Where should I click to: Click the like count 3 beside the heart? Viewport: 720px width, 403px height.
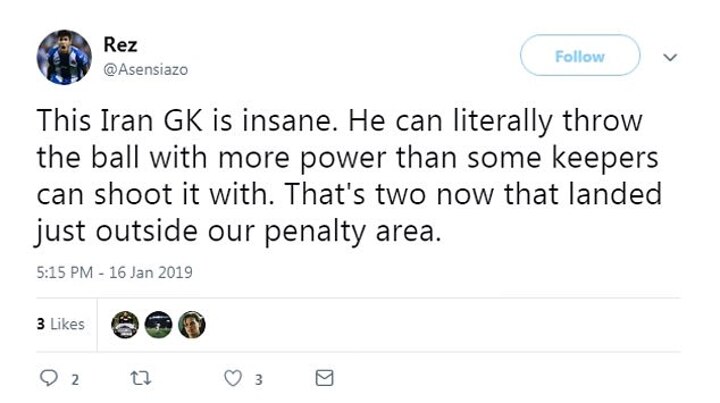258,379
